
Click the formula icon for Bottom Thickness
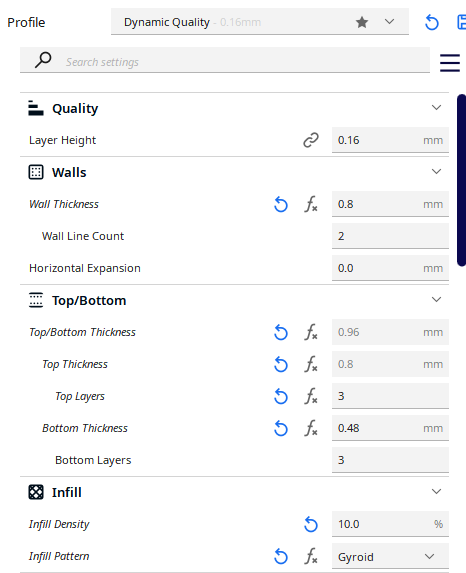(x=311, y=428)
